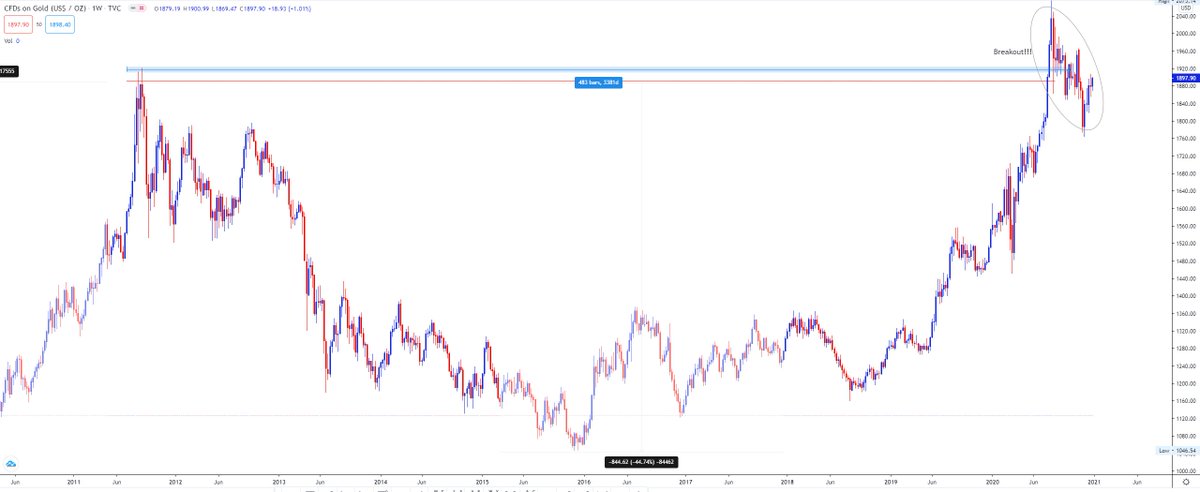Viewport: 1200px width, 492px height.
Task: Click the 1200.00 price scale label
Action: click(1184, 383)
